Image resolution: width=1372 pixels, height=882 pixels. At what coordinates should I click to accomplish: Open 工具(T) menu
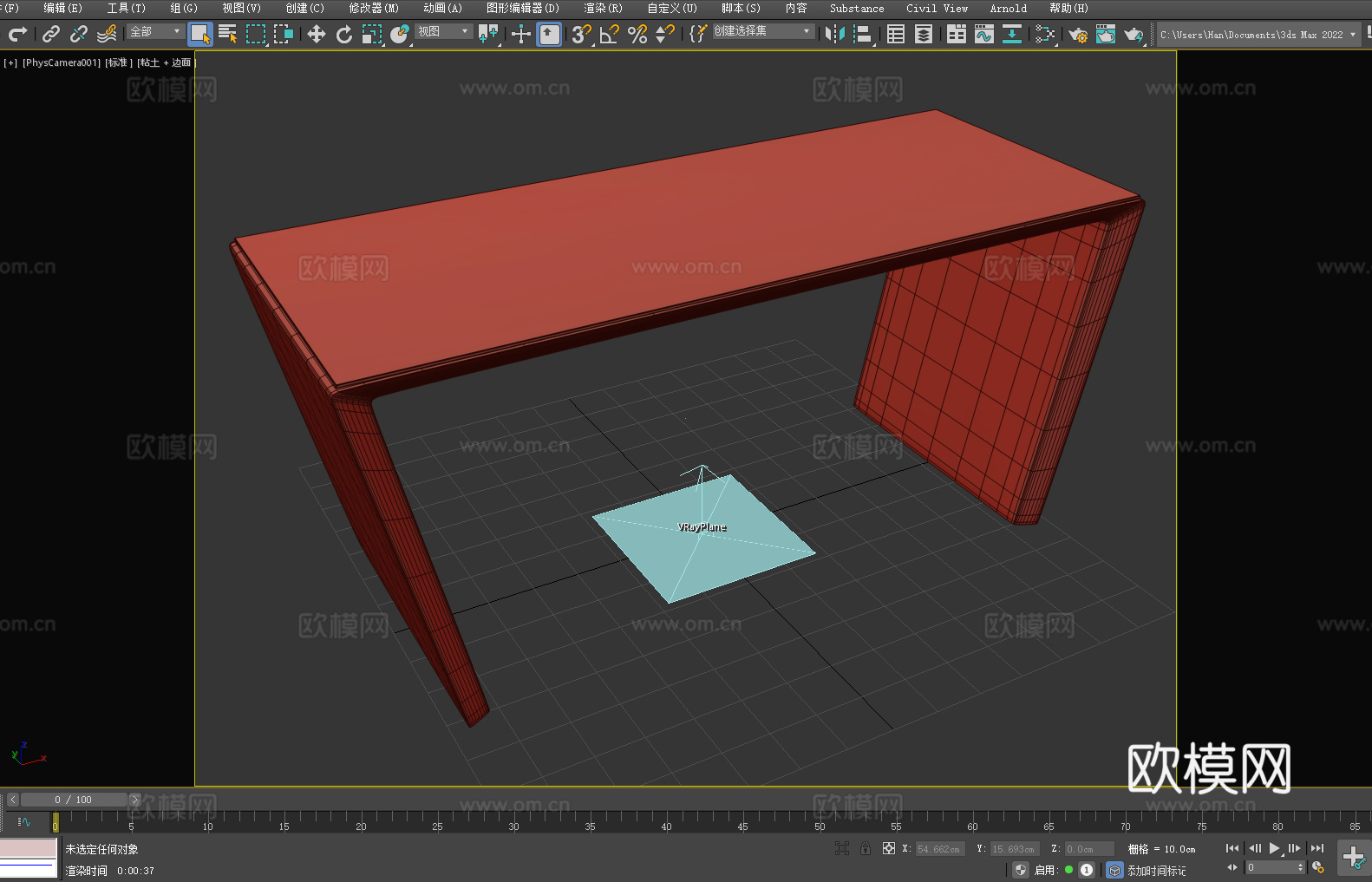coord(127,8)
